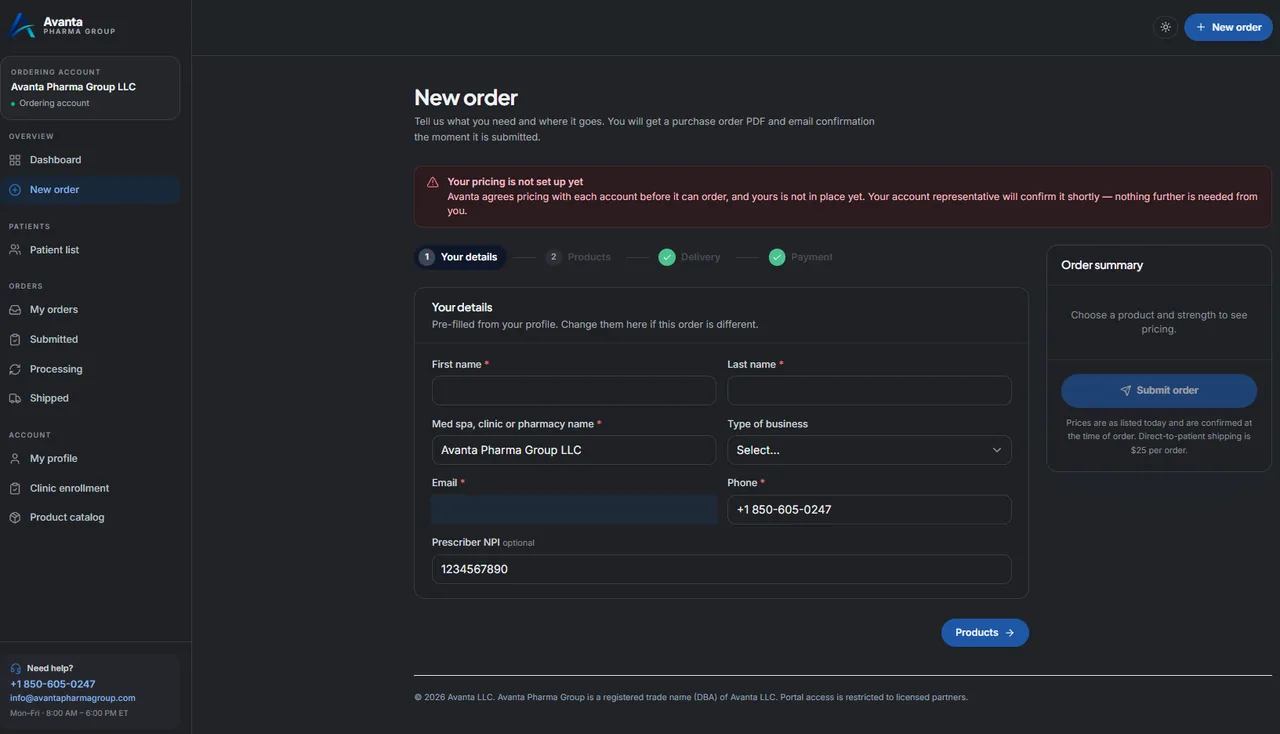Image resolution: width=1280 pixels, height=734 pixels.
Task: Click the My orders inbox icon
Action: [15, 310]
